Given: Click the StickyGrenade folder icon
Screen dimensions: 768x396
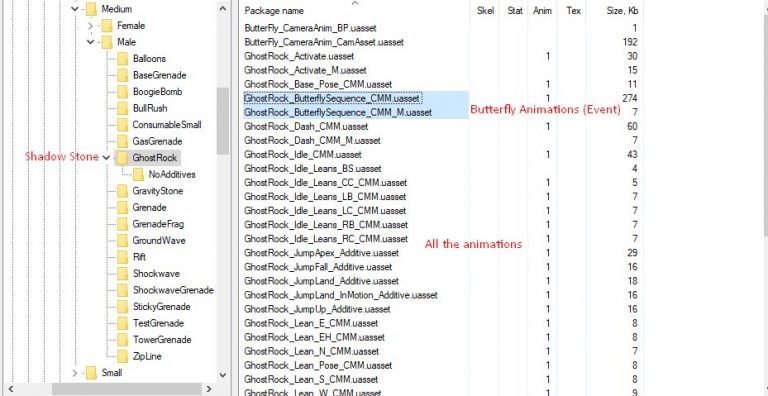Looking at the screenshot, I should click(x=122, y=307).
